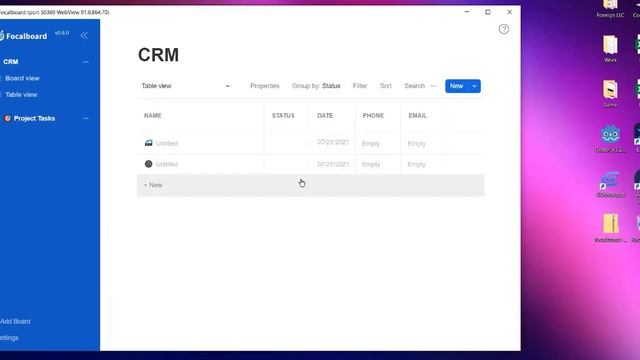Expand the Table view selector dropdown
This screenshot has height=360, width=640.
tap(227, 86)
